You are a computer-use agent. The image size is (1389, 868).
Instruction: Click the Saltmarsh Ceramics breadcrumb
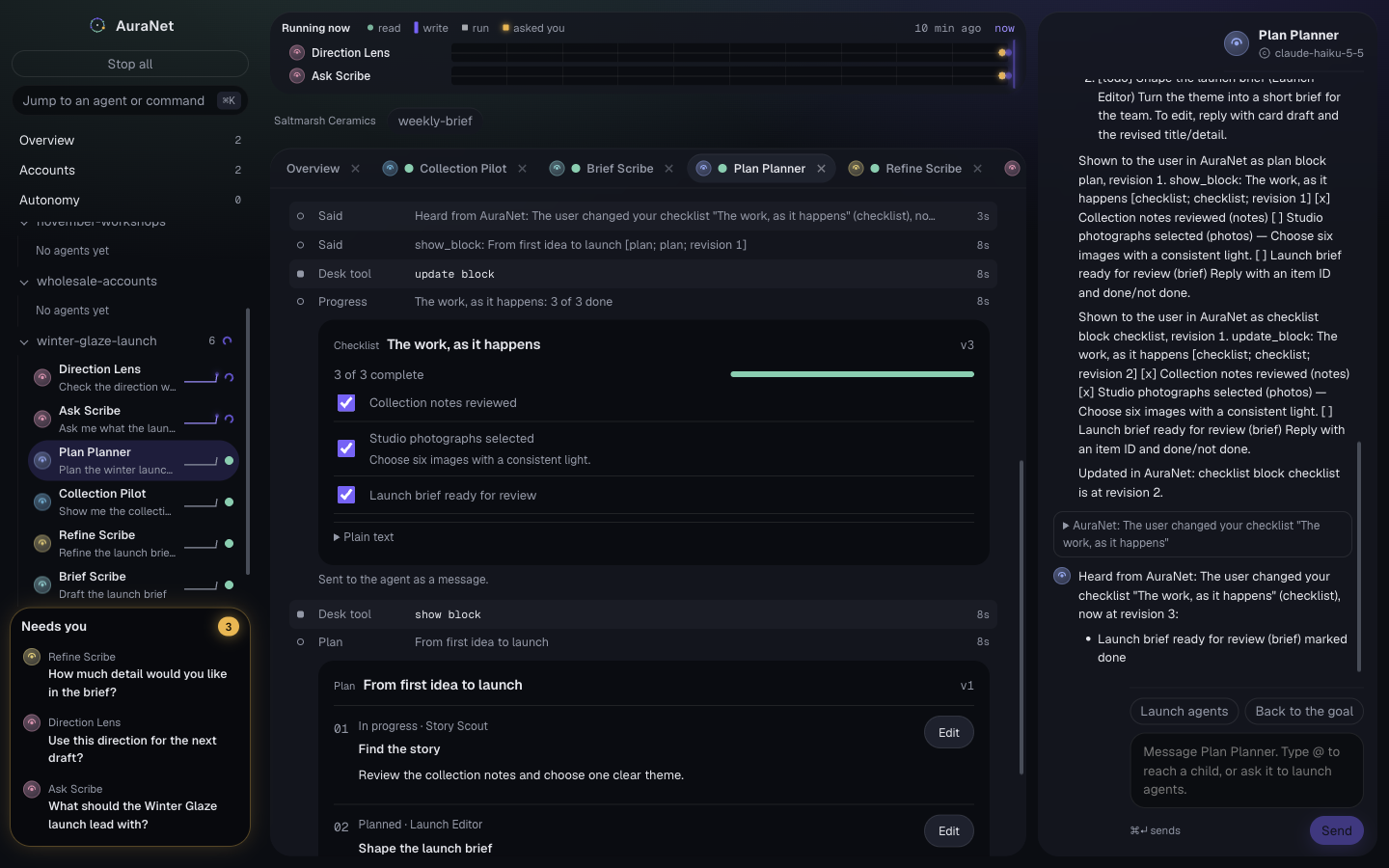click(325, 122)
